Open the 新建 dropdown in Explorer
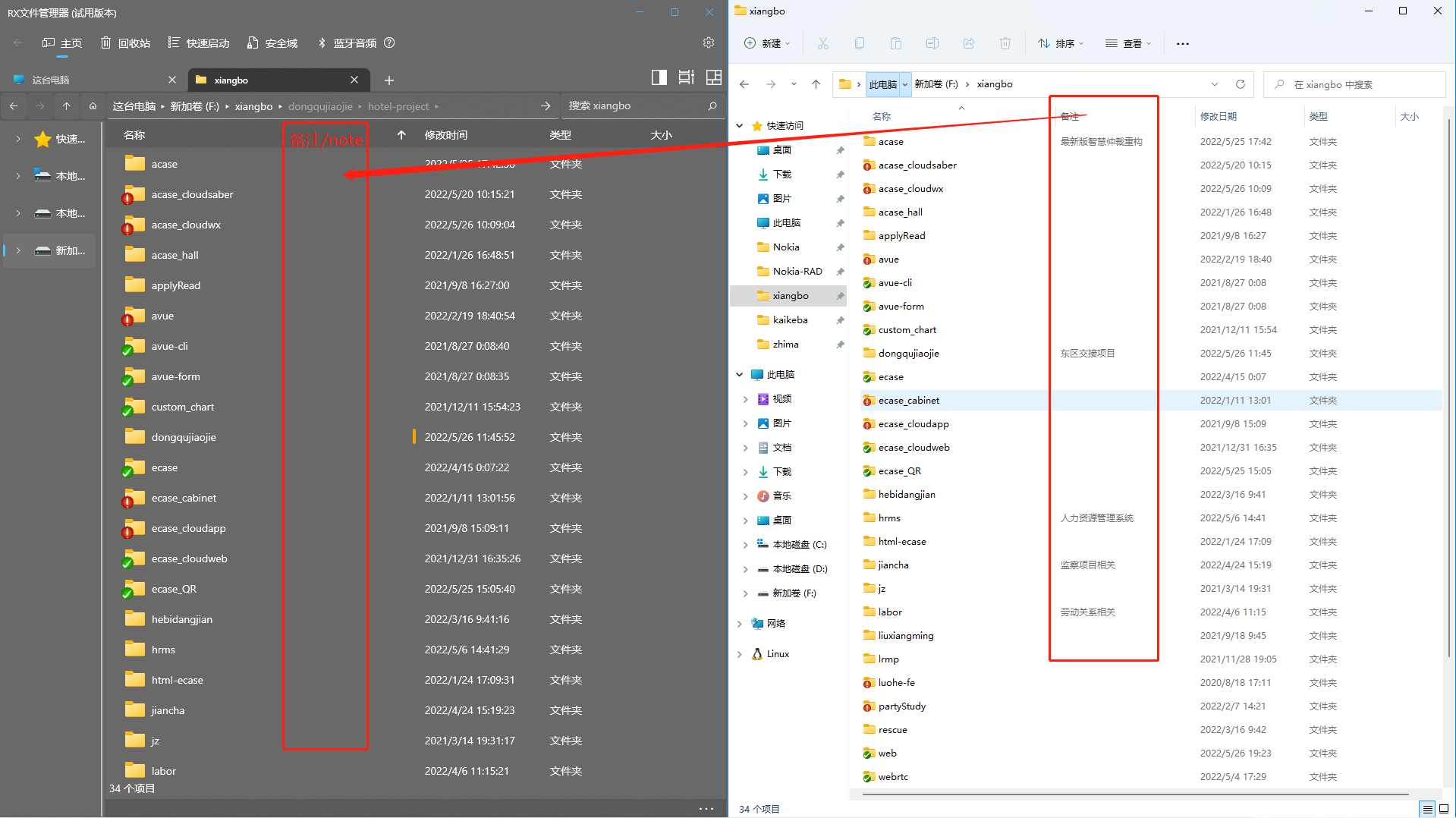1456x818 pixels. (x=767, y=43)
